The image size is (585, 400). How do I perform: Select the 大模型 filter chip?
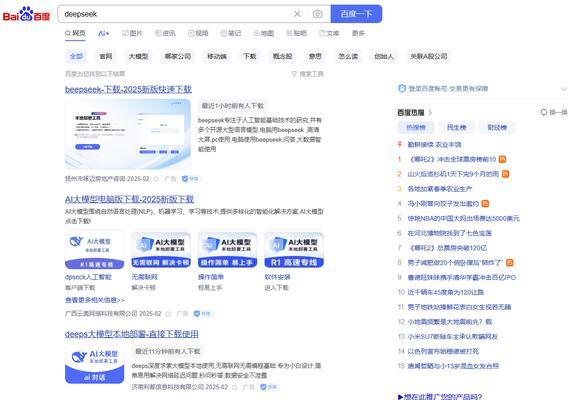pos(138,56)
